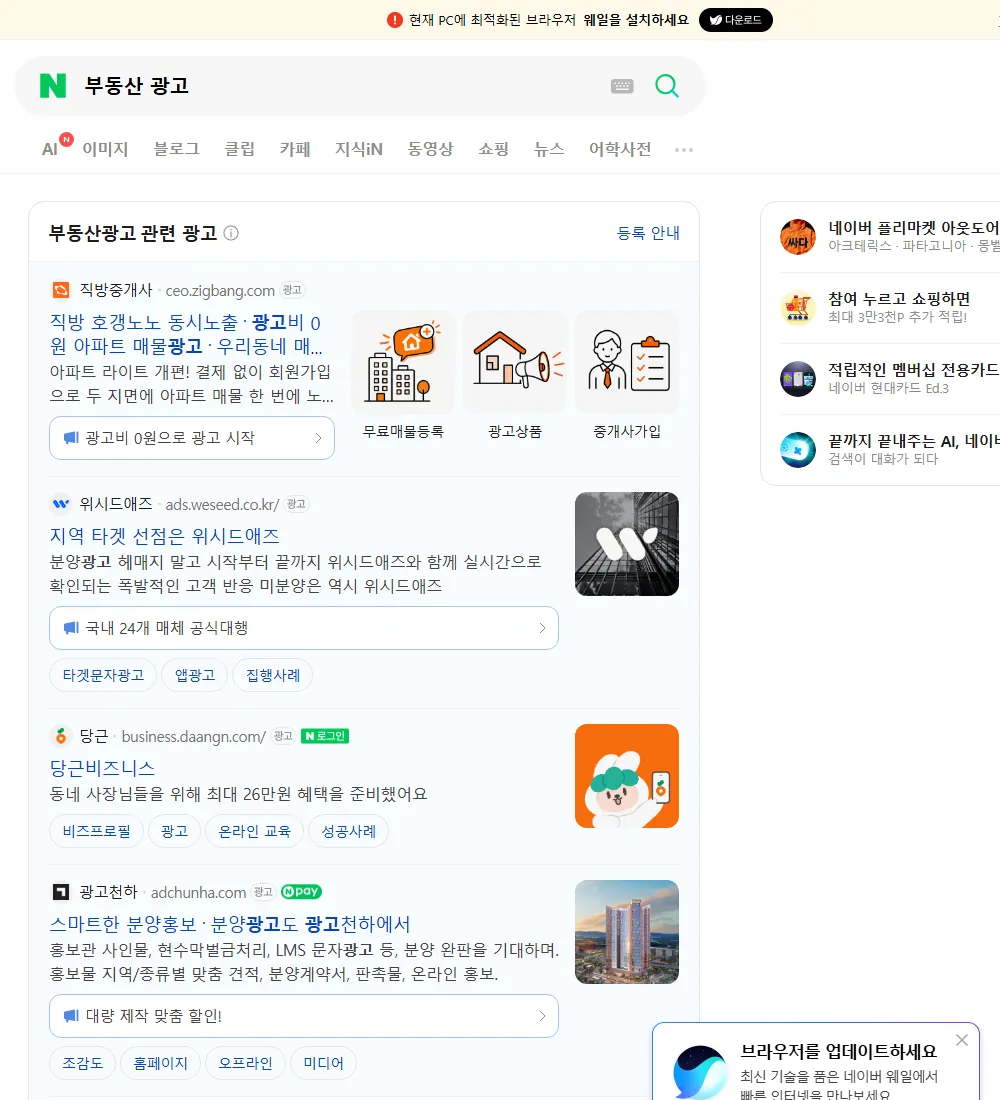Screen dimensions: 1000x1100
Task: Open the adchunha.com URL link
Action: (199, 892)
